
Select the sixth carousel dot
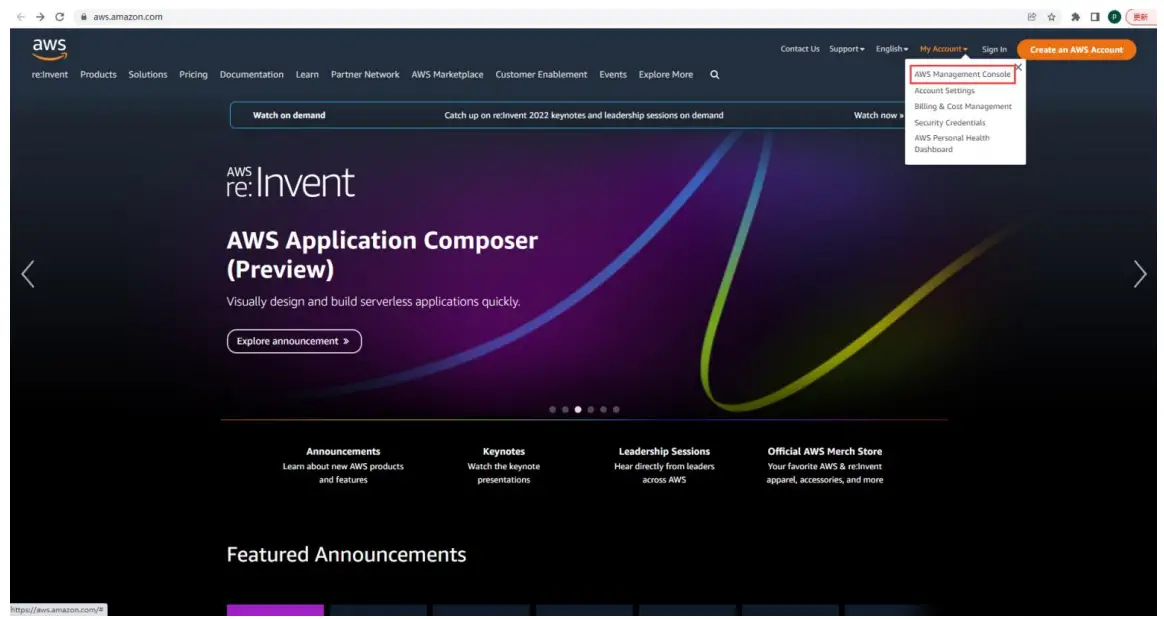(x=615, y=410)
